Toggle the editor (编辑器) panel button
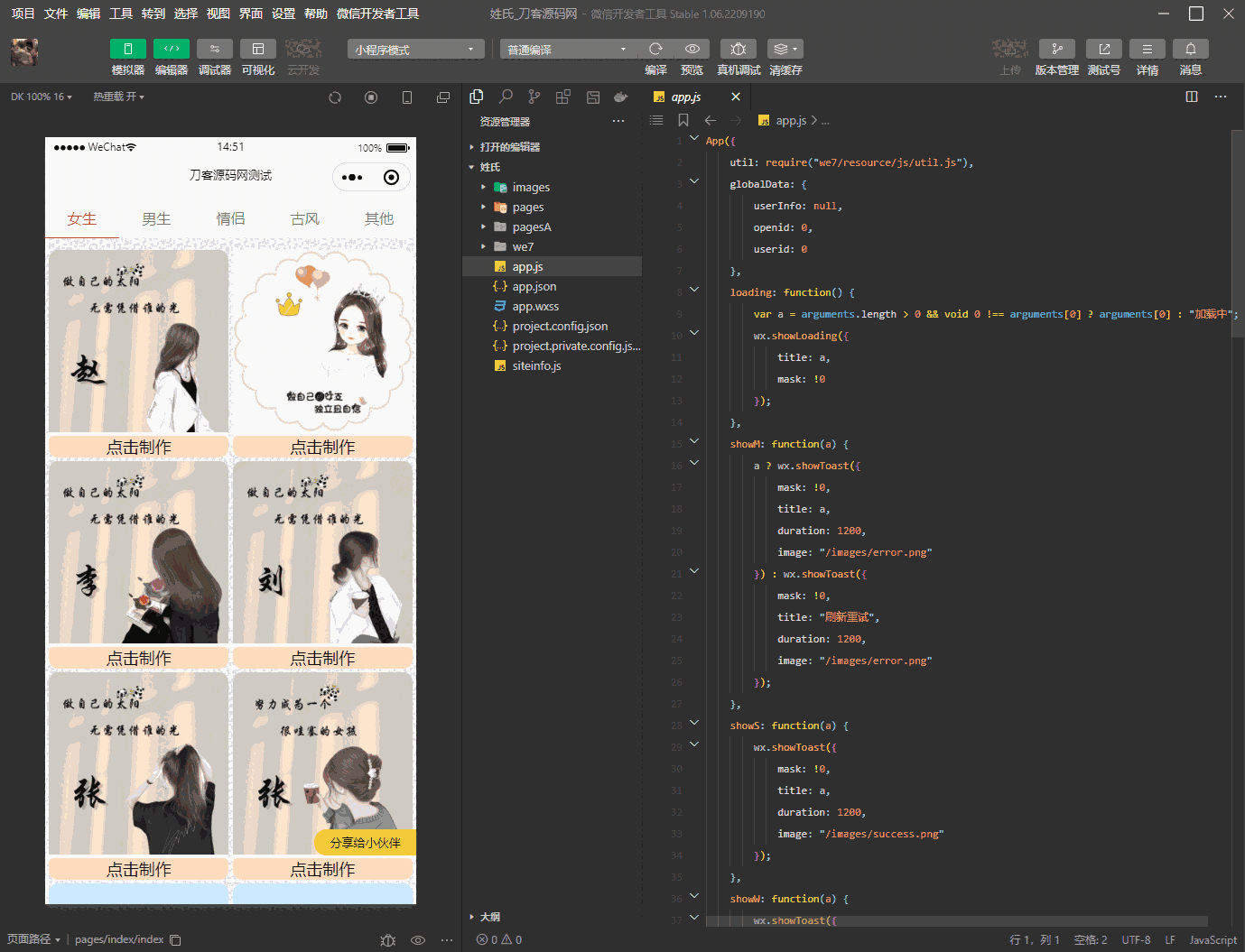1245x952 pixels. click(x=171, y=49)
